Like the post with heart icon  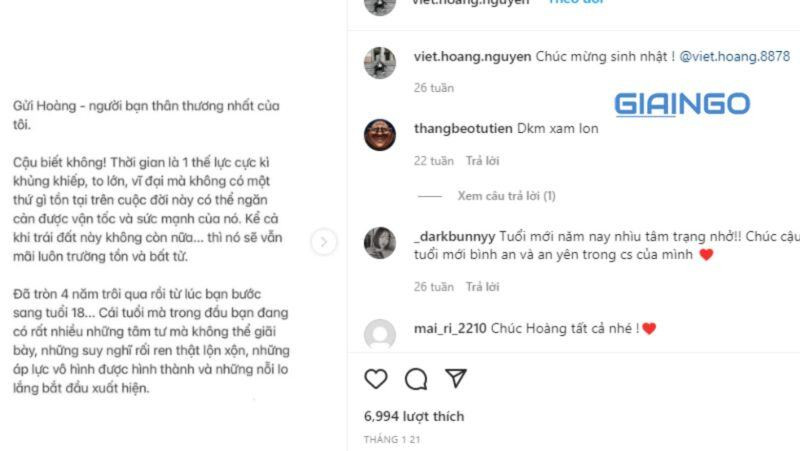click(x=376, y=379)
